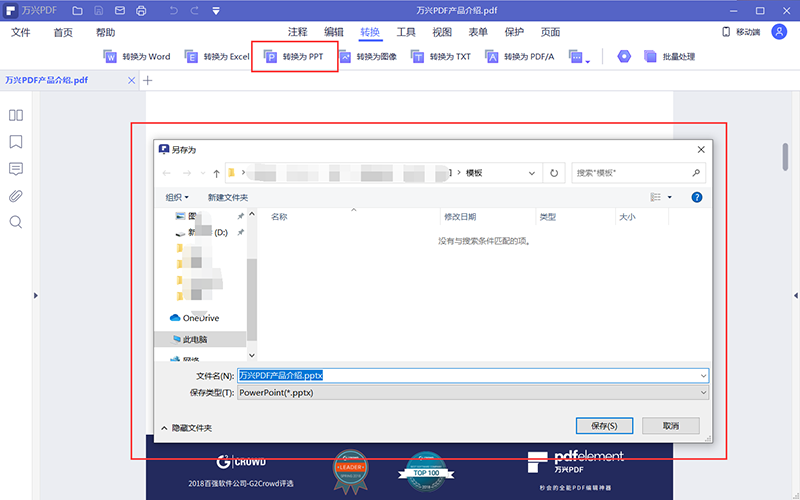Viewport: 800px width, 500px height.
Task: Click the hexagon settings icon in toolbar
Action: click(x=624, y=57)
